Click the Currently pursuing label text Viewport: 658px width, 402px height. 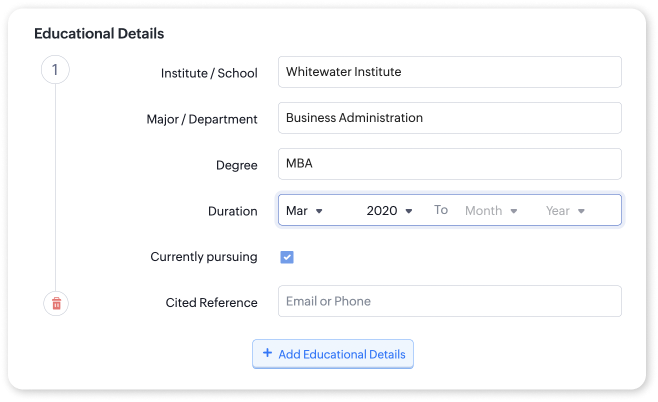[x=203, y=257]
